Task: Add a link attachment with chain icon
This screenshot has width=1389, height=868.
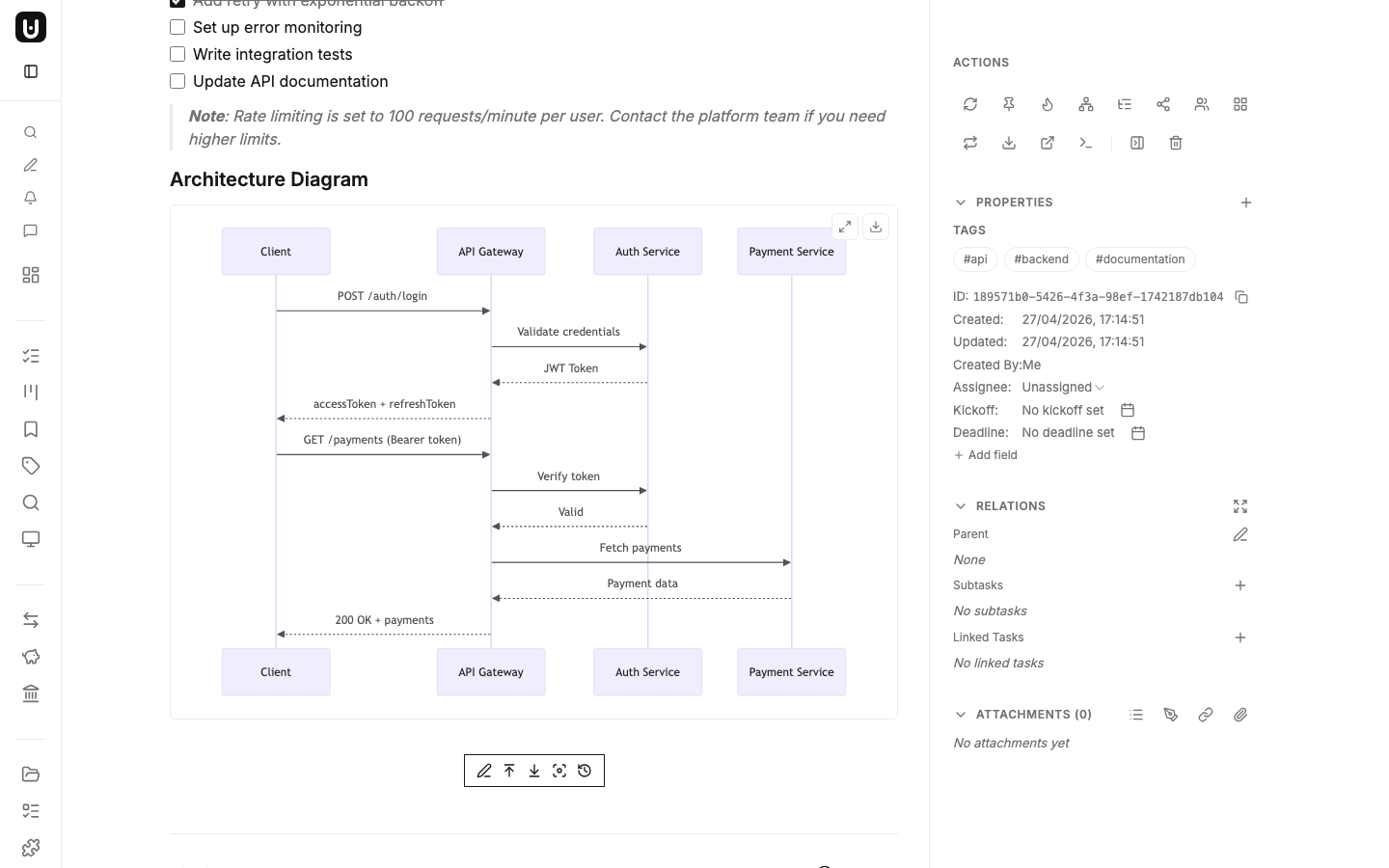Action: 1206,715
